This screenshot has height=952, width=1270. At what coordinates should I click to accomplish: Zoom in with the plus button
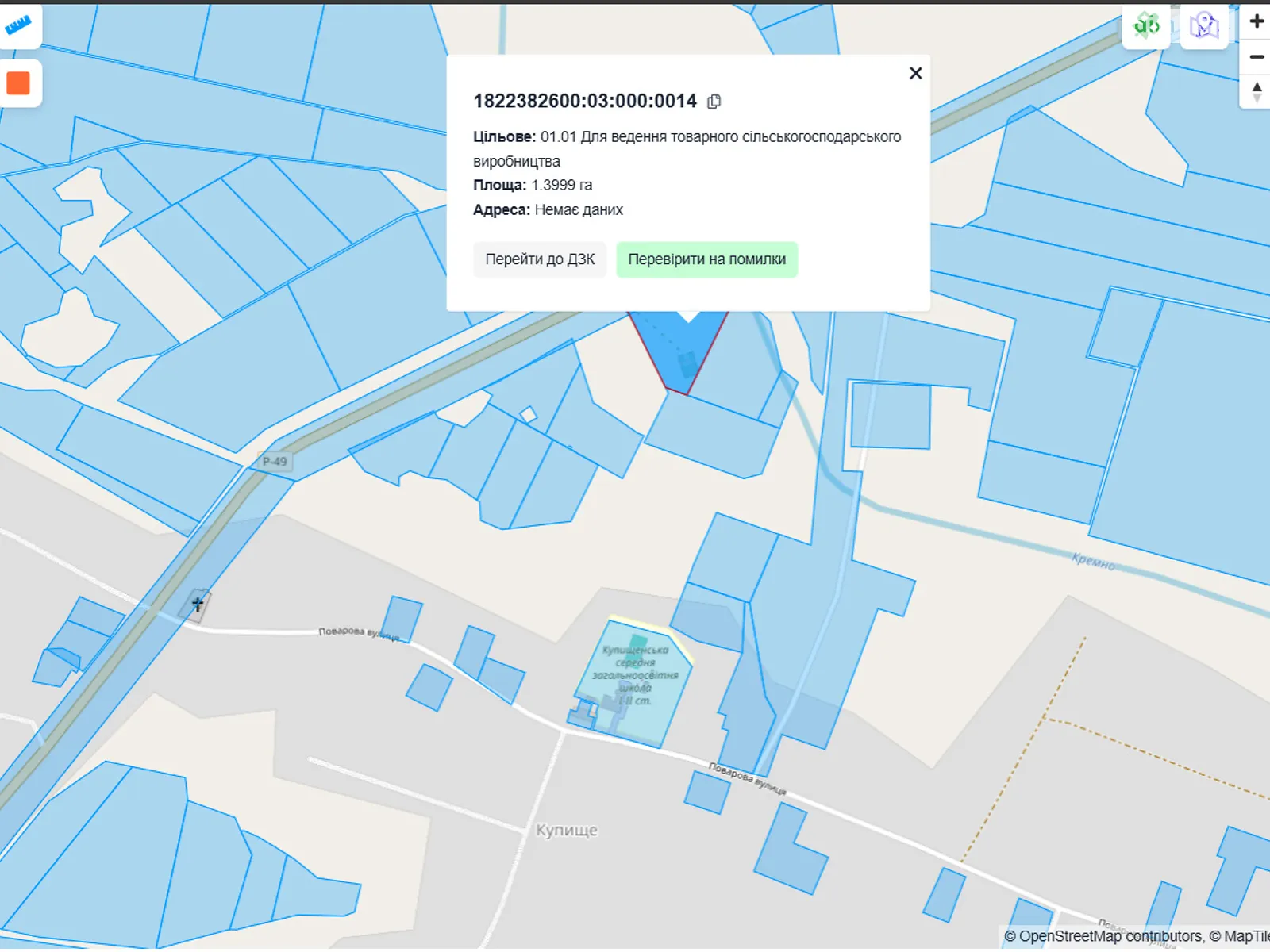tap(1257, 21)
